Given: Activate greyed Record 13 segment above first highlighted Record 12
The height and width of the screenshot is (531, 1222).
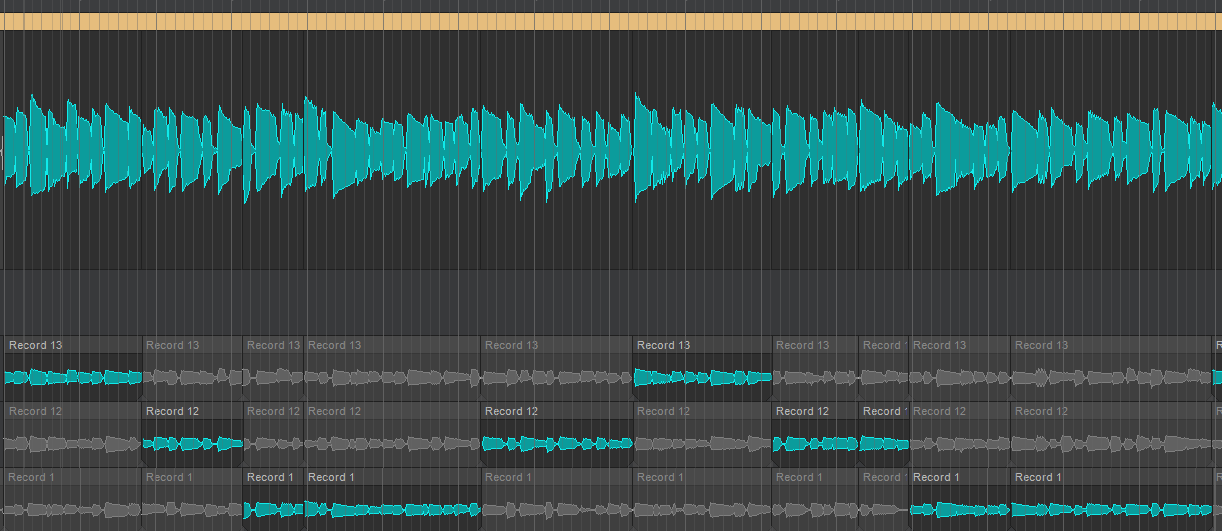Looking at the screenshot, I should (x=192, y=368).
